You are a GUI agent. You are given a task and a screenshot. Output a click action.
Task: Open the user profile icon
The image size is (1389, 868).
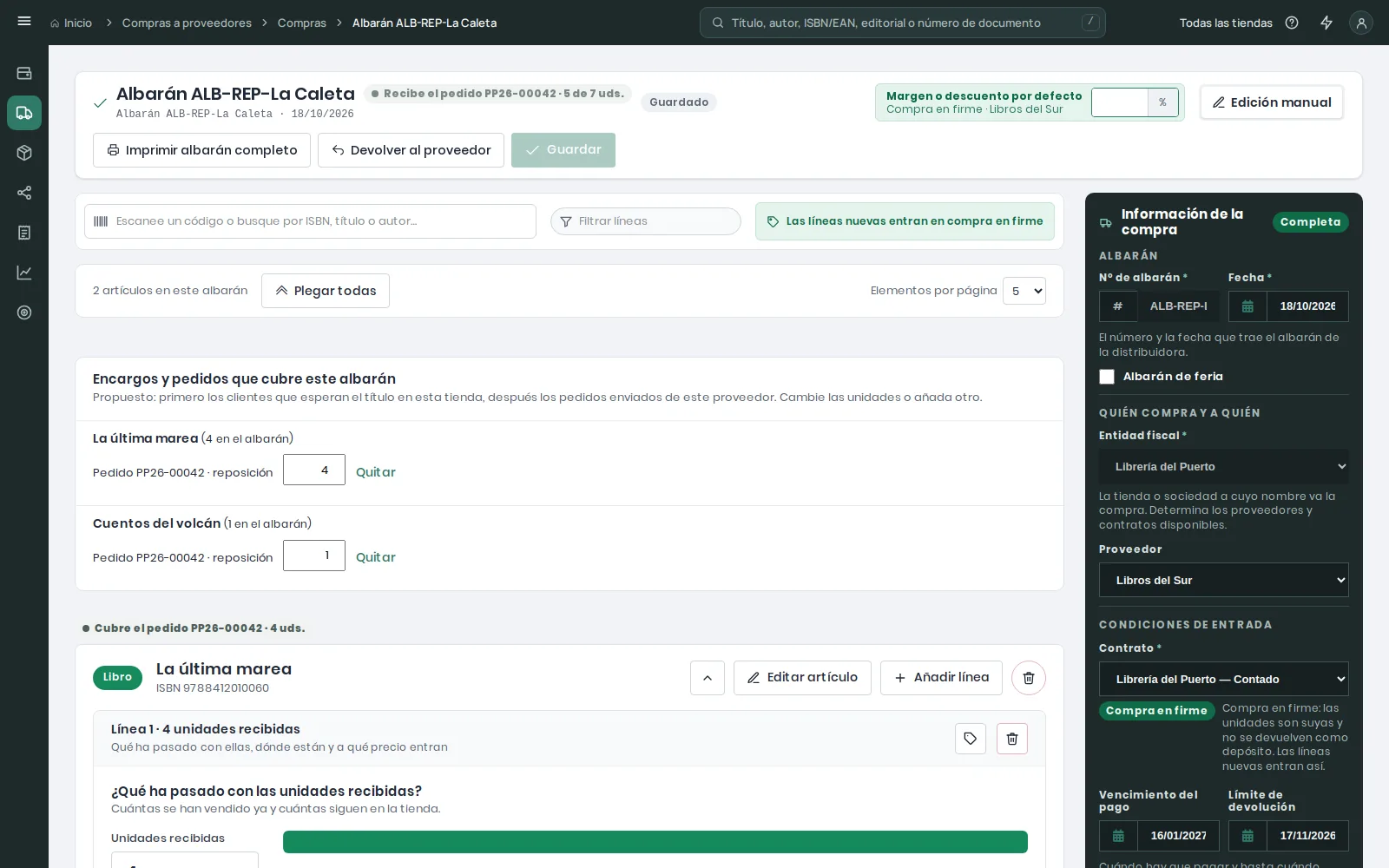1361,23
